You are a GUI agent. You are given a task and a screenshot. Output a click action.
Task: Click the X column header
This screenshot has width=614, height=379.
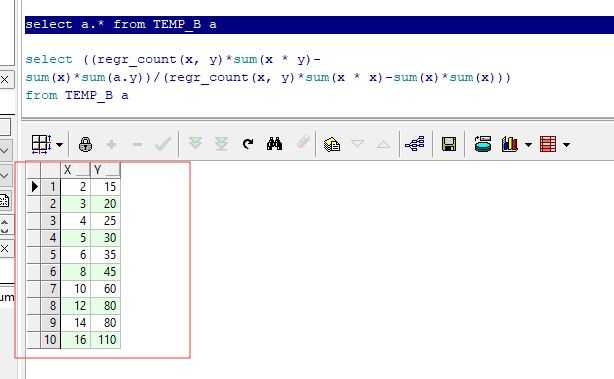click(76, 170)
